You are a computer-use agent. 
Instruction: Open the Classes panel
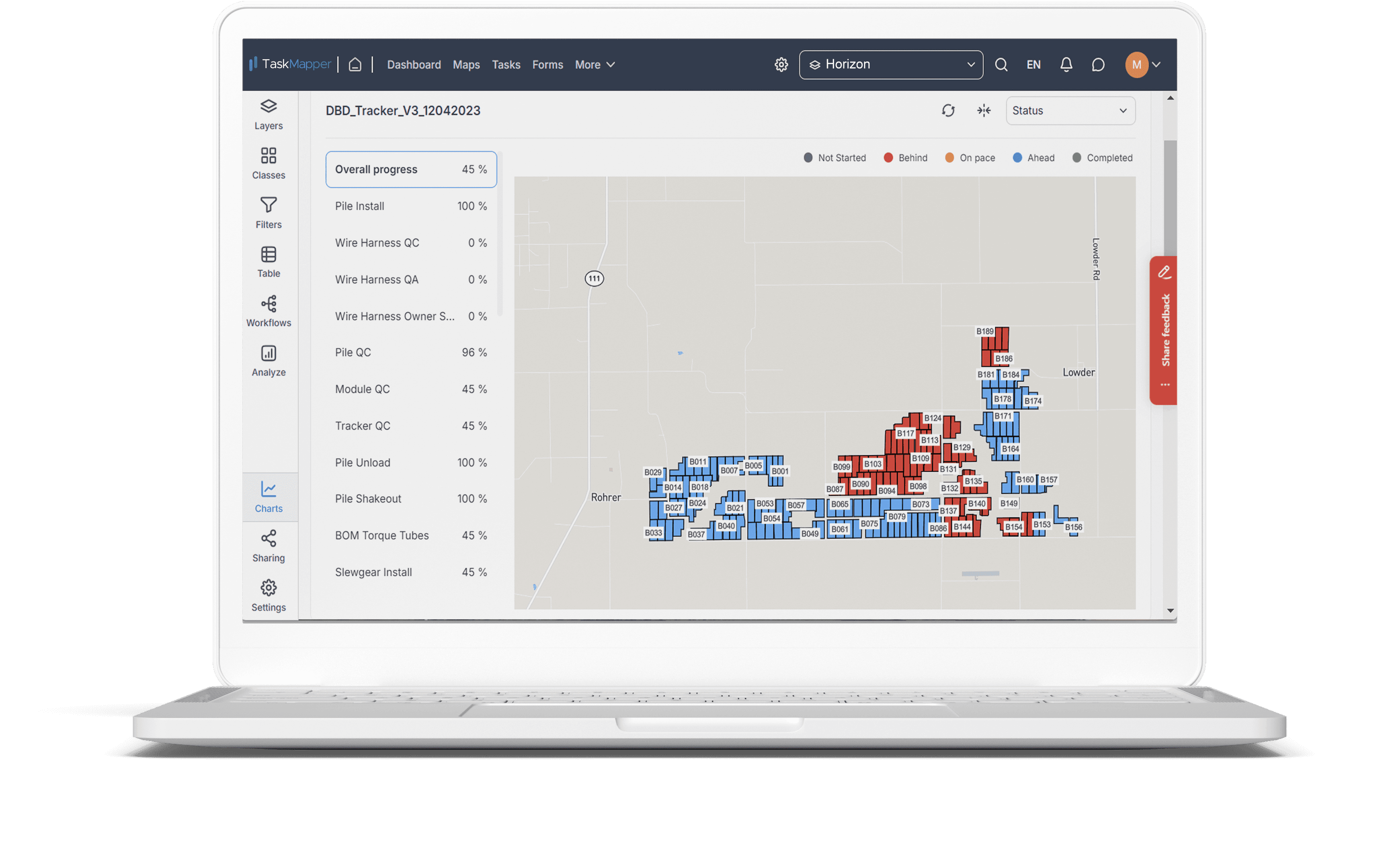(267, 163)
